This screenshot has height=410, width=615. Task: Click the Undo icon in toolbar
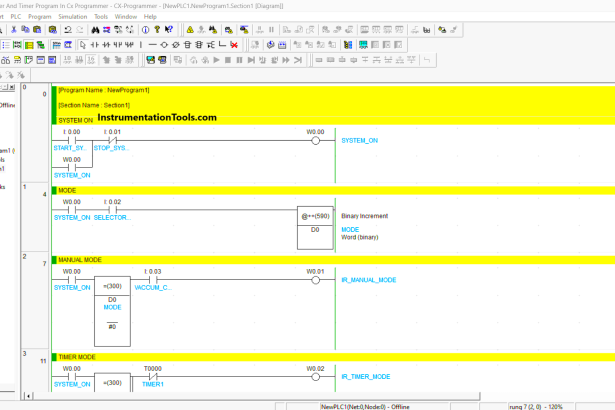coord(67,30)
